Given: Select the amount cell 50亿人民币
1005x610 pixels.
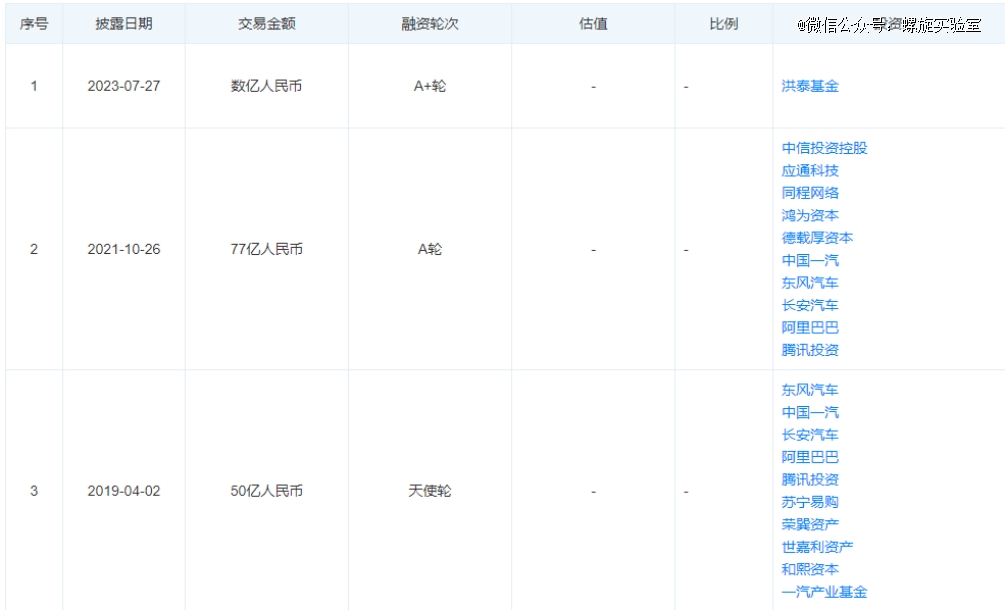Looking at the screenshot, I should coord(267,491).
